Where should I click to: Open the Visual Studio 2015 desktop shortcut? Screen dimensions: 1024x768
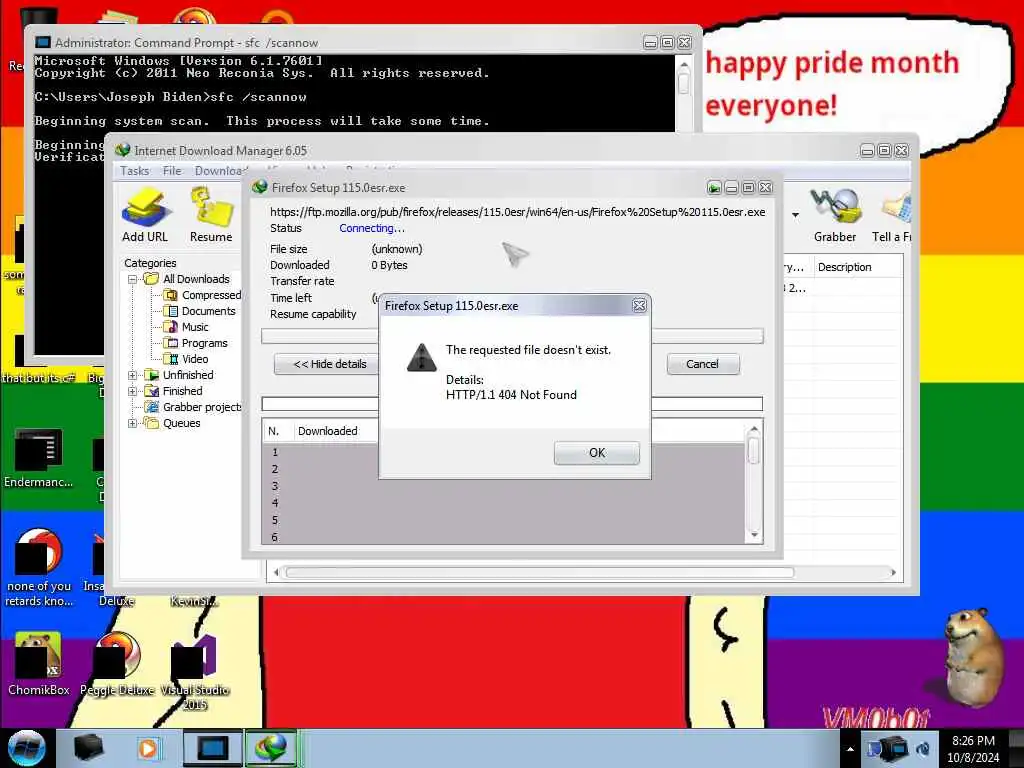195,673
